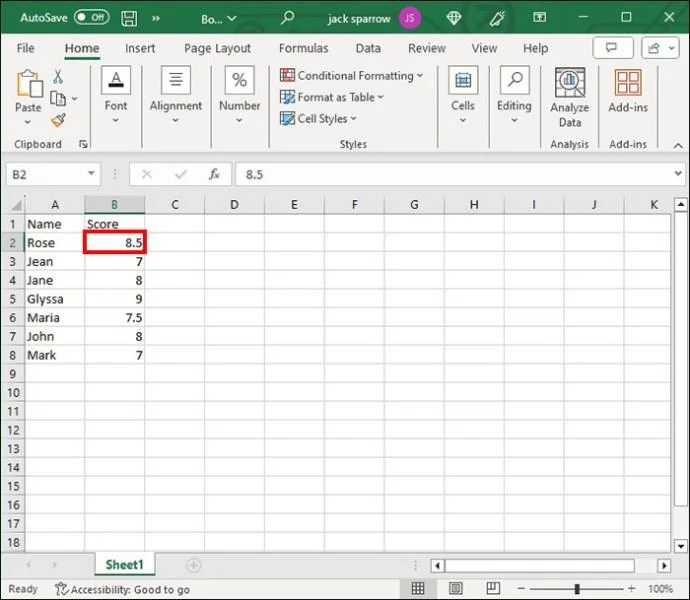Open the search magnifier in title bar
The image size is (690, 600).
coord(288,17)
